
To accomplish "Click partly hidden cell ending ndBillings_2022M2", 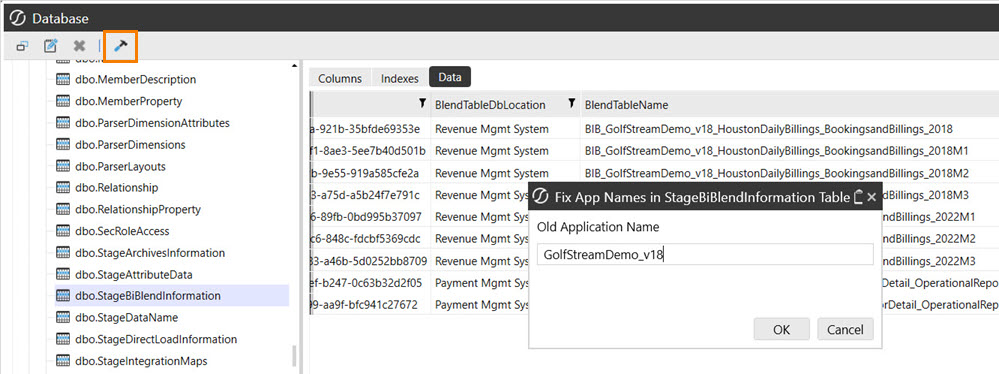I will pyautogui.click(x=929, y=239).
